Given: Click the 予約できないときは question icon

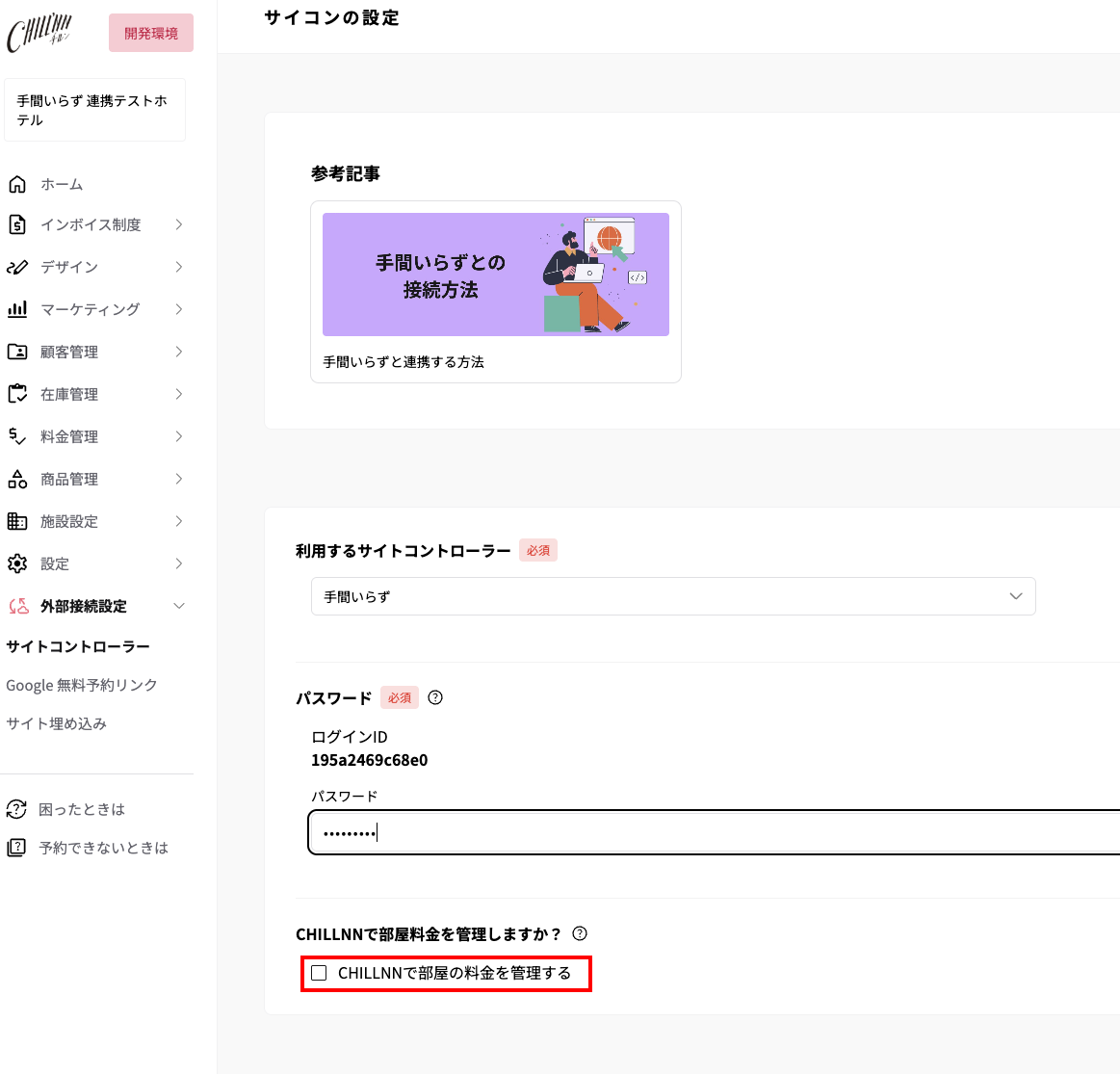Looking at the screenshot, I should click(16, 848).
